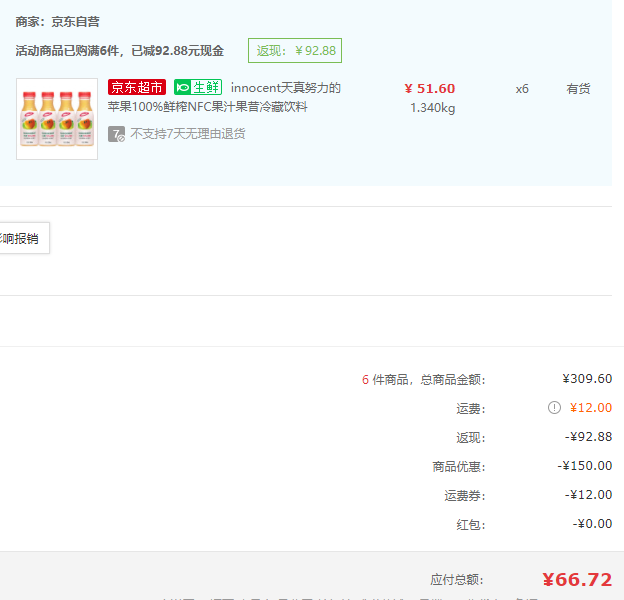The height and width of the screenshot is (600, 624).
Task: Select the cashback amount -¥92.88
Action: (588, 436)
